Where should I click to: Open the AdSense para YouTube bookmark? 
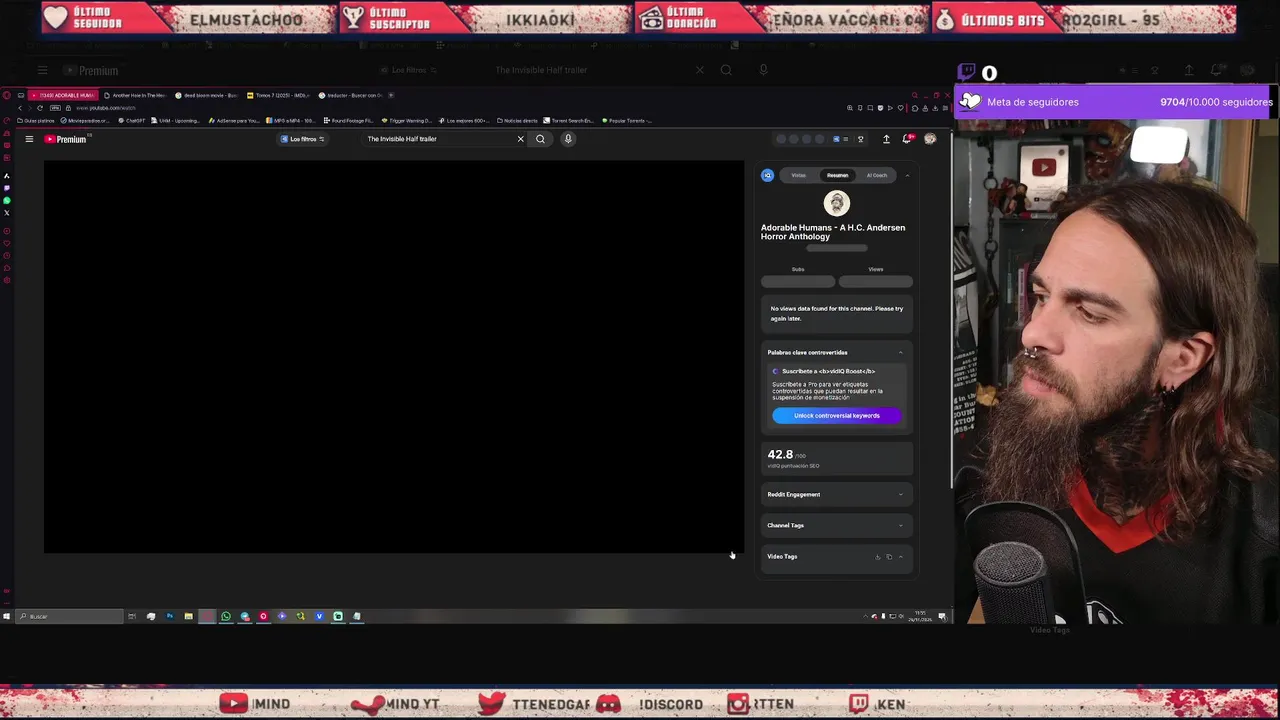coord(234,121)
